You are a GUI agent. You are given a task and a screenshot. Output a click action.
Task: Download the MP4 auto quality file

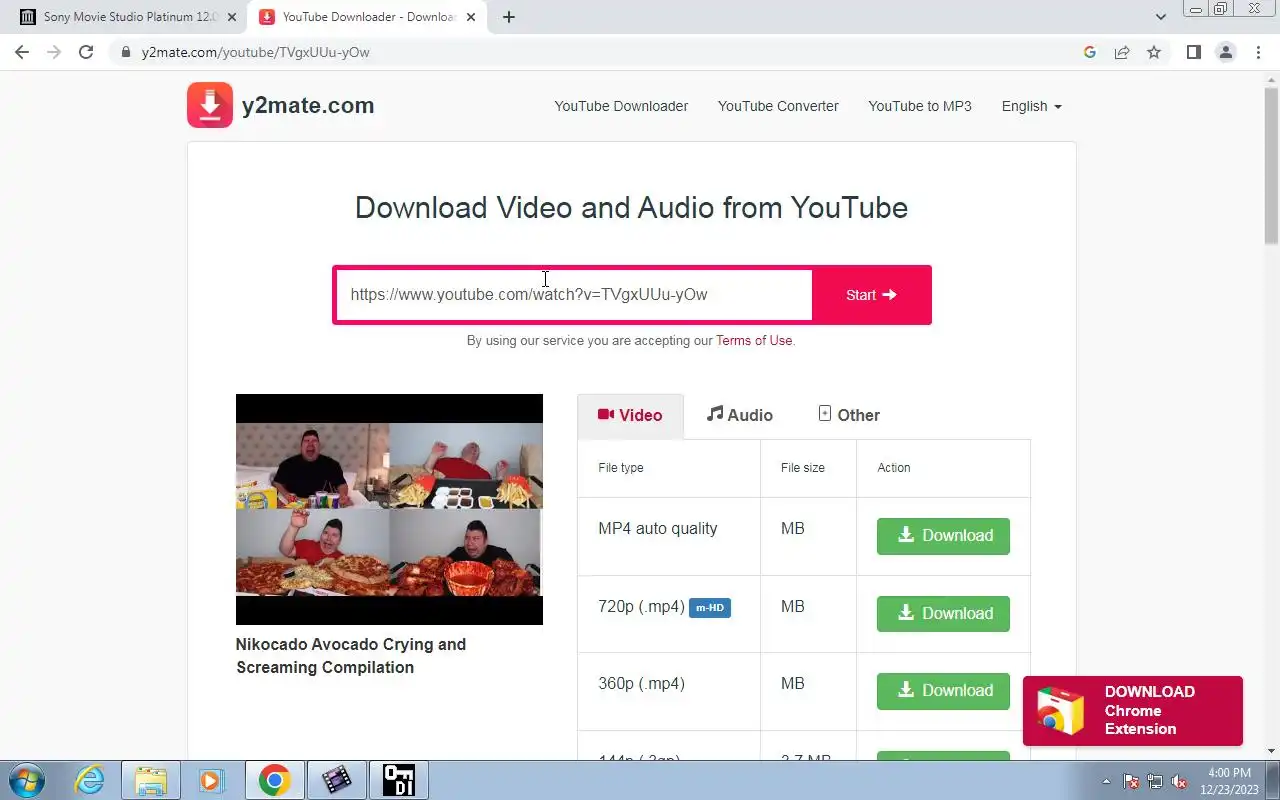tap(943, 536)
